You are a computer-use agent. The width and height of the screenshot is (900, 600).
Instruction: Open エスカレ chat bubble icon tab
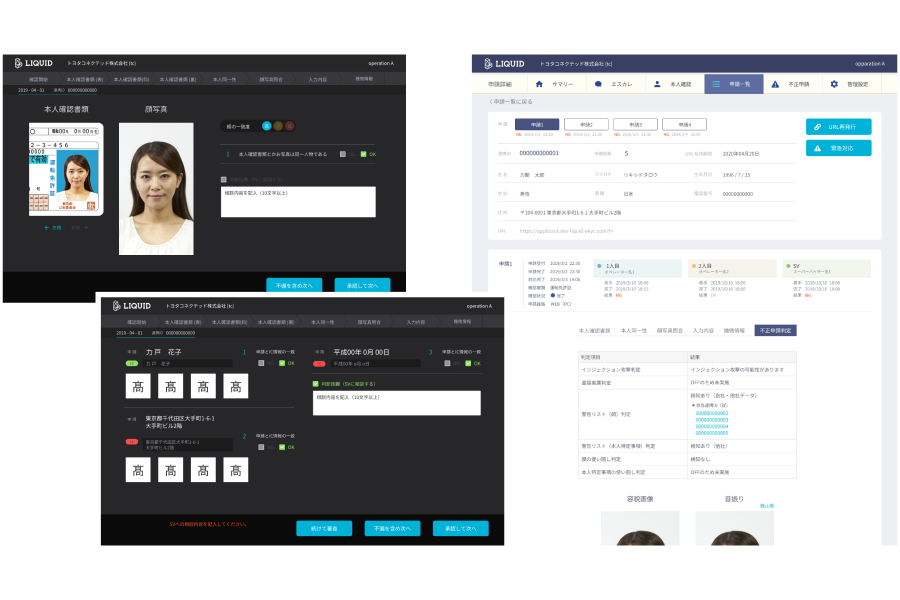pyautogui.click(x=598, y=84)
